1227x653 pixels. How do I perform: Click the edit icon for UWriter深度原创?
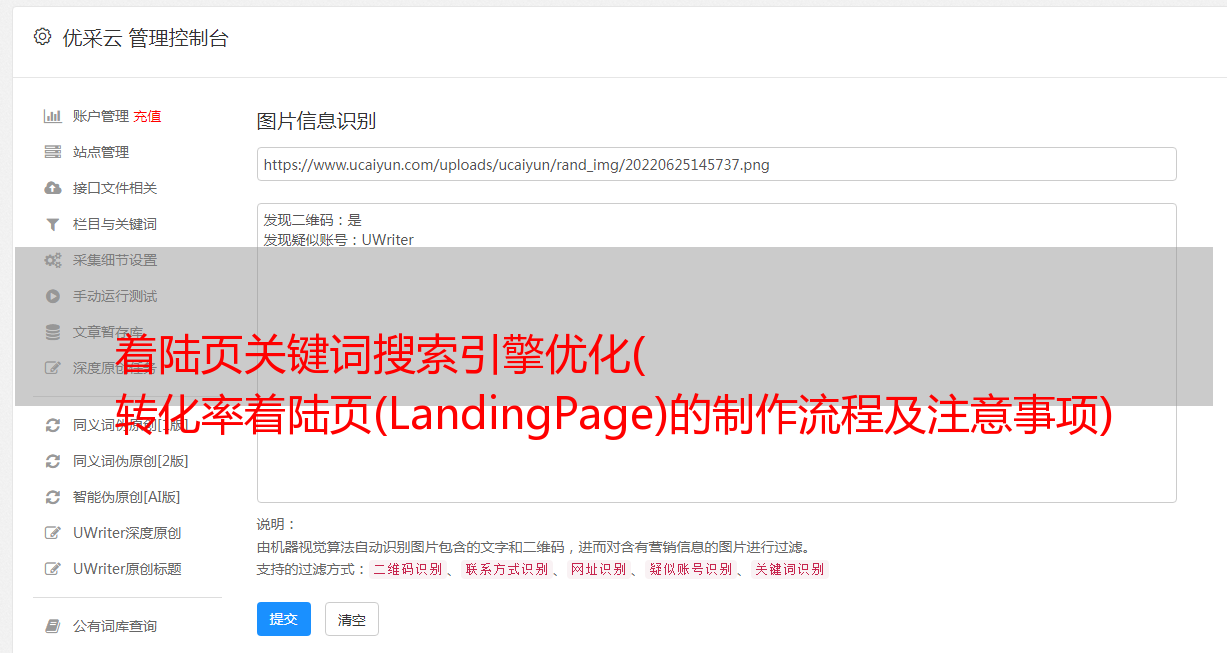tap(53, 533)
